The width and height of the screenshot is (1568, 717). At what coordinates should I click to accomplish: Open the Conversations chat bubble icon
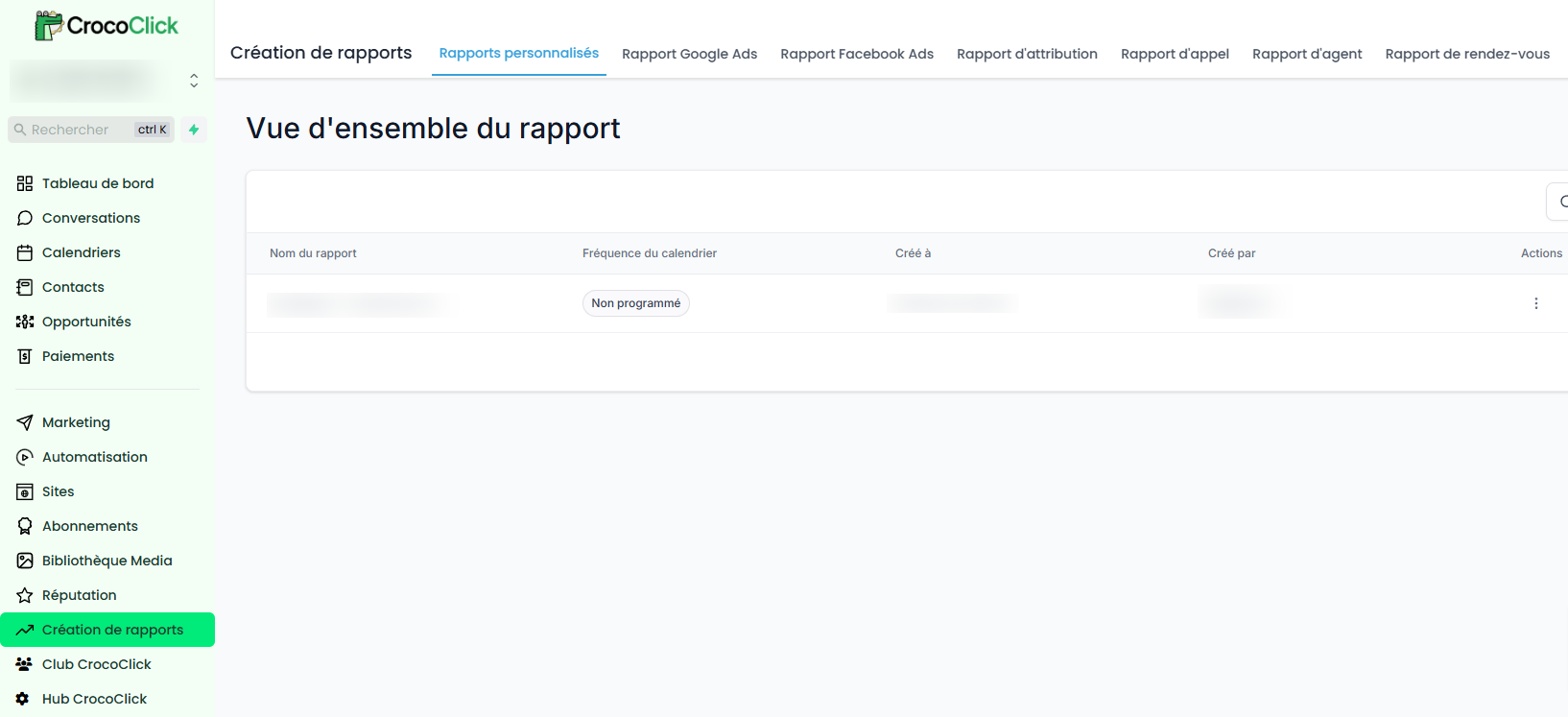coord(25,218)
